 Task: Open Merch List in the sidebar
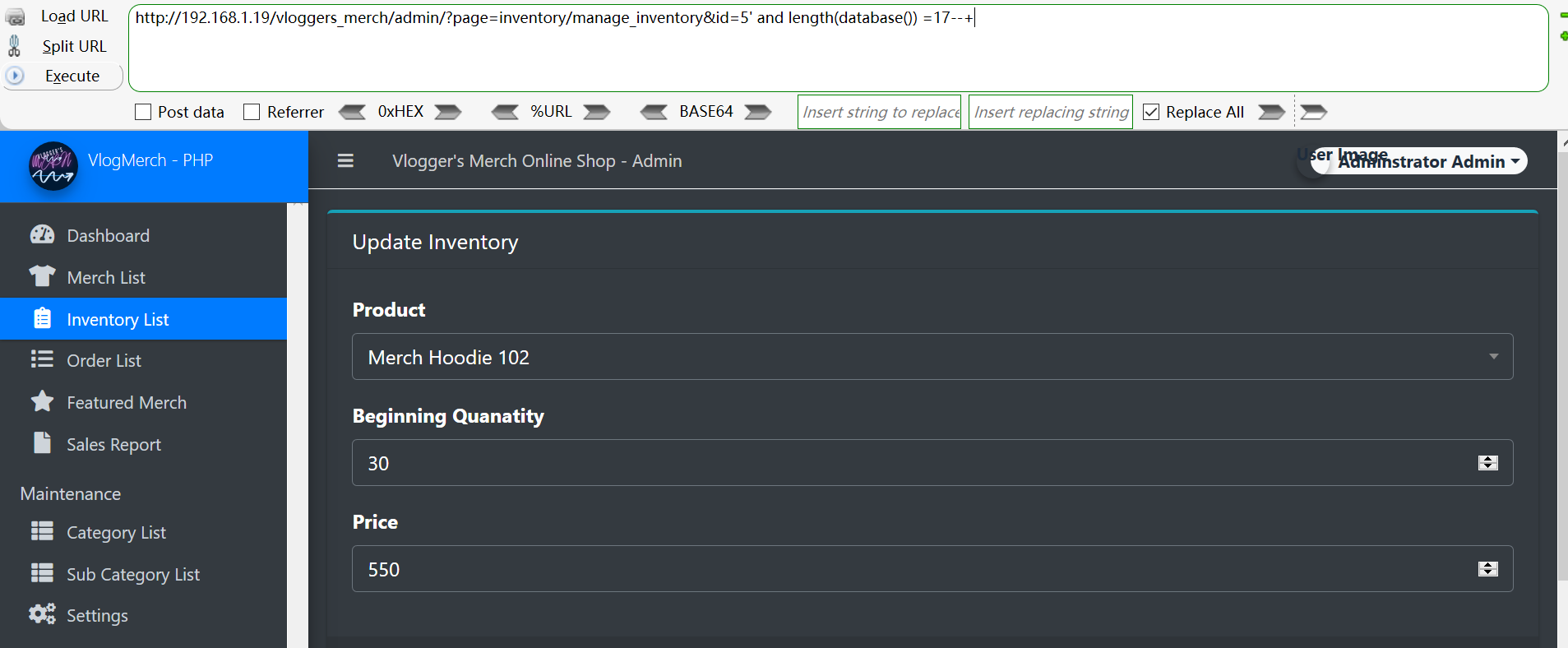coord(143,277)
